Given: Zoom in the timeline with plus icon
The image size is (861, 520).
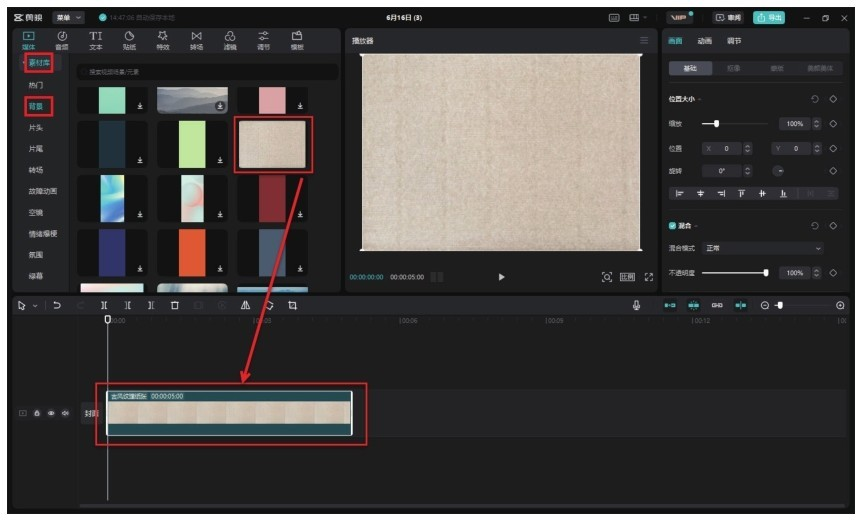Looking at the screenshot, I should [x=840, y=305].
